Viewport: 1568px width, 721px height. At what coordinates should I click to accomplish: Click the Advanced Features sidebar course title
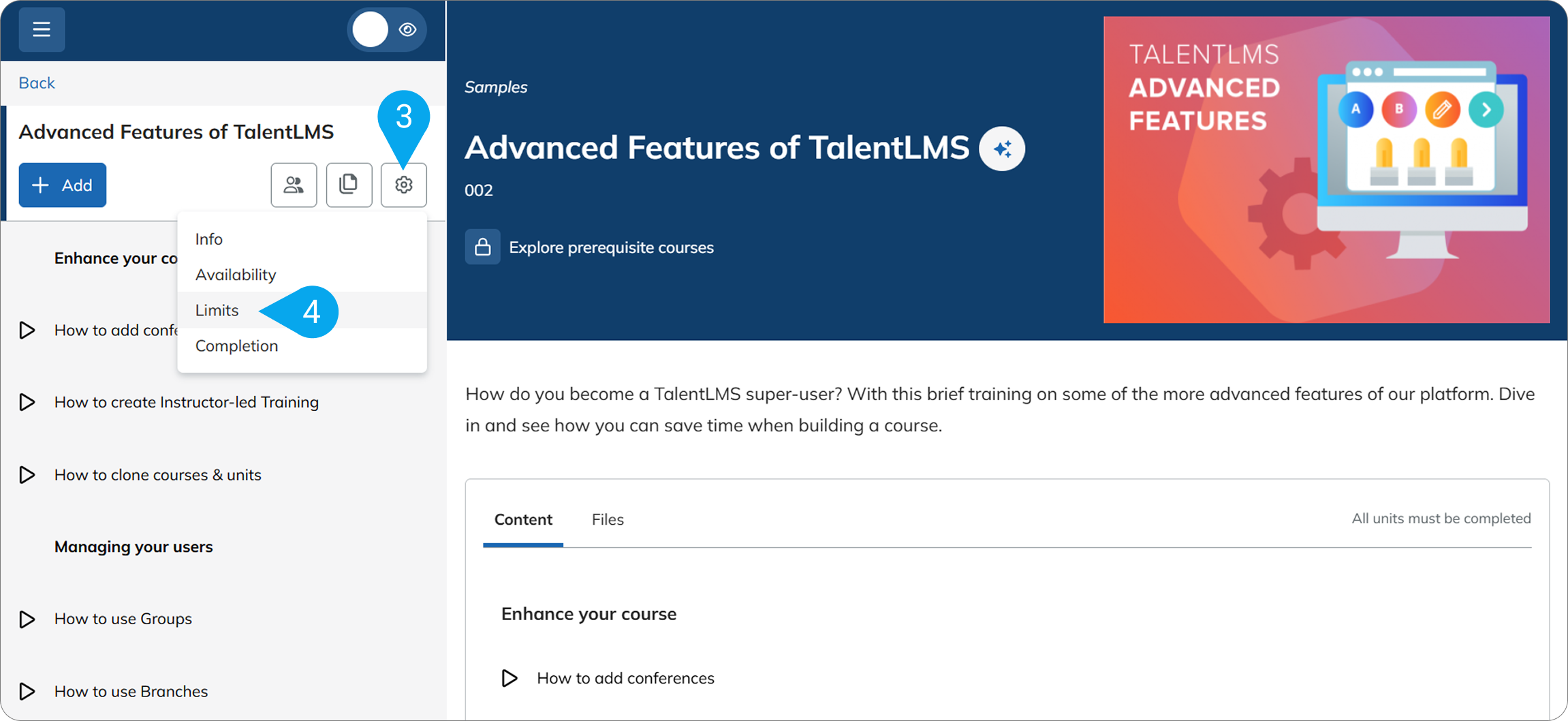tap(176, 132)
